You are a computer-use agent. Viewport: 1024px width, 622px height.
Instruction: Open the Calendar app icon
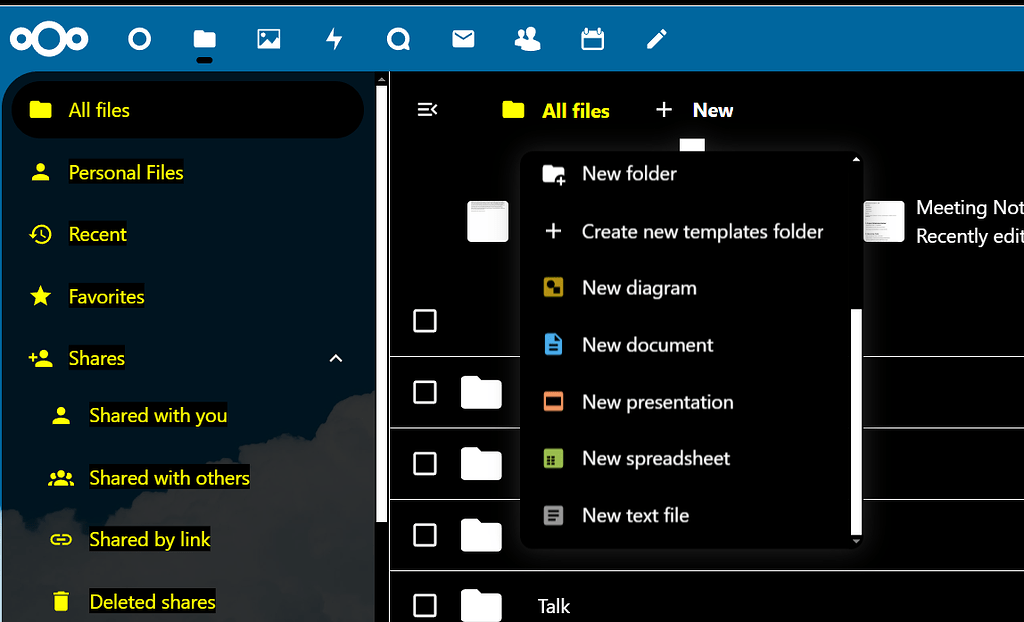pos(592,39)
